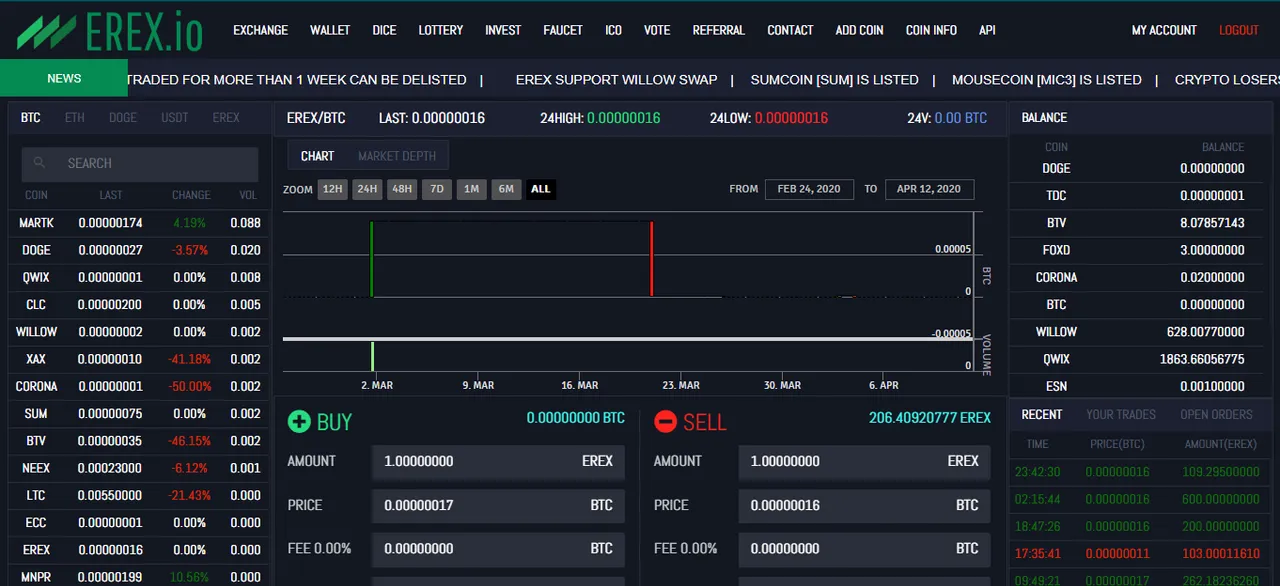Select the NEEX coin row
The width and height of the screenshot is (1280, 586).
pos(138,468)
